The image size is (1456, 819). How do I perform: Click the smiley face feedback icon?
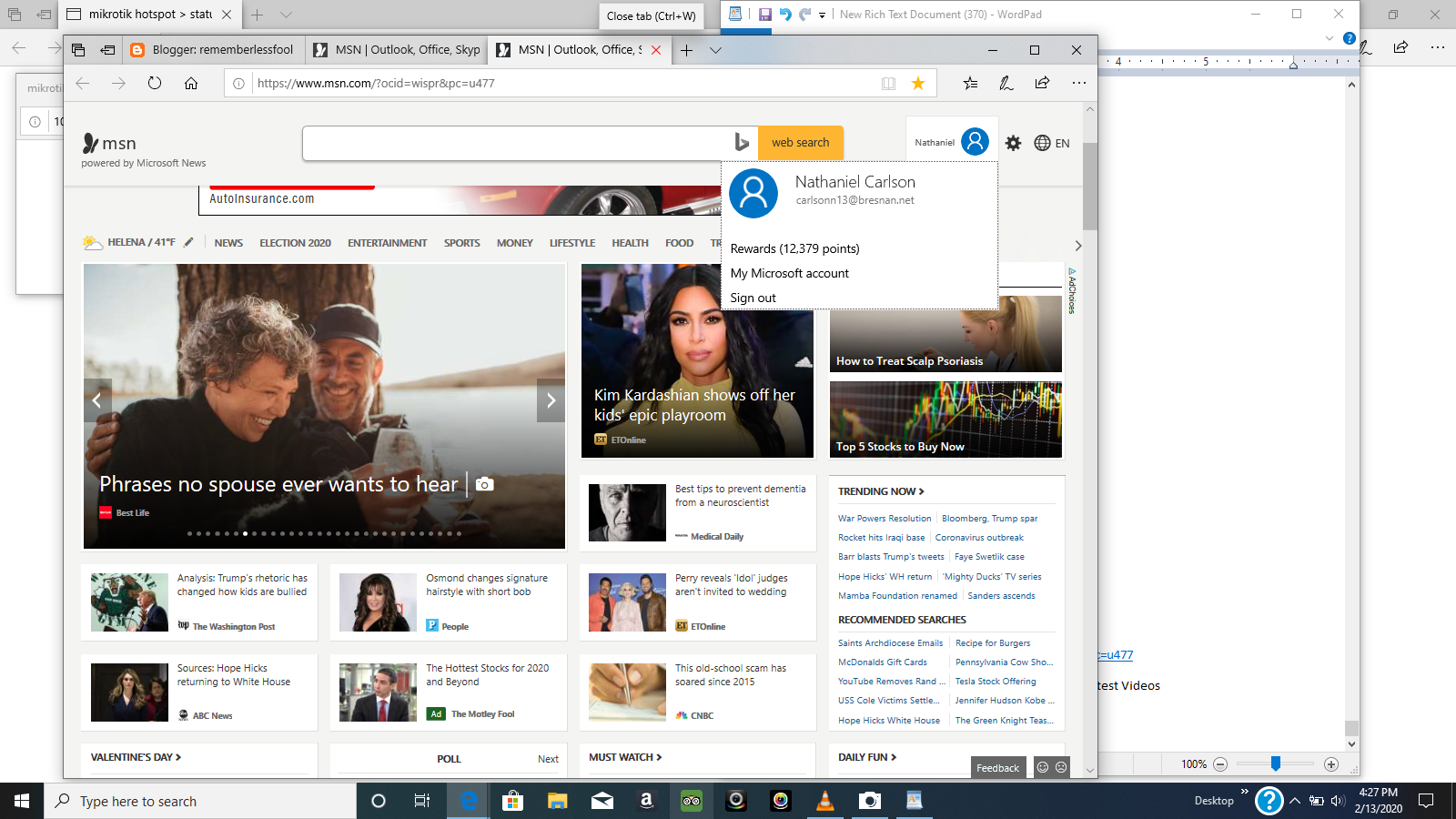pyautogui.click(x=1043, y=767)
